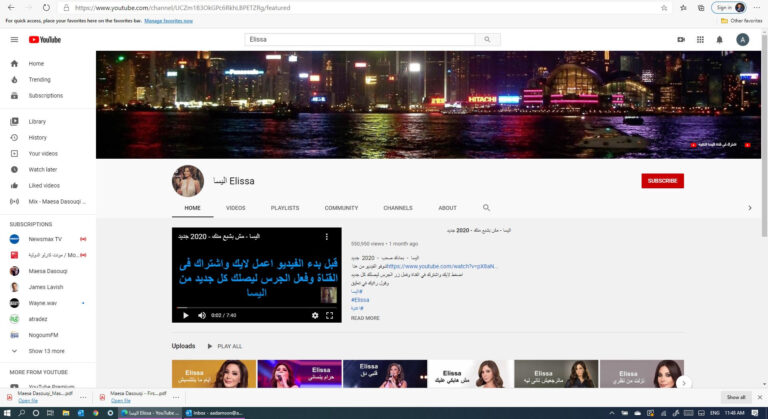Click the channel search magnifier icon
Image resolution: width=768 pixels, height=419 pixels.
tap(486, 208)
